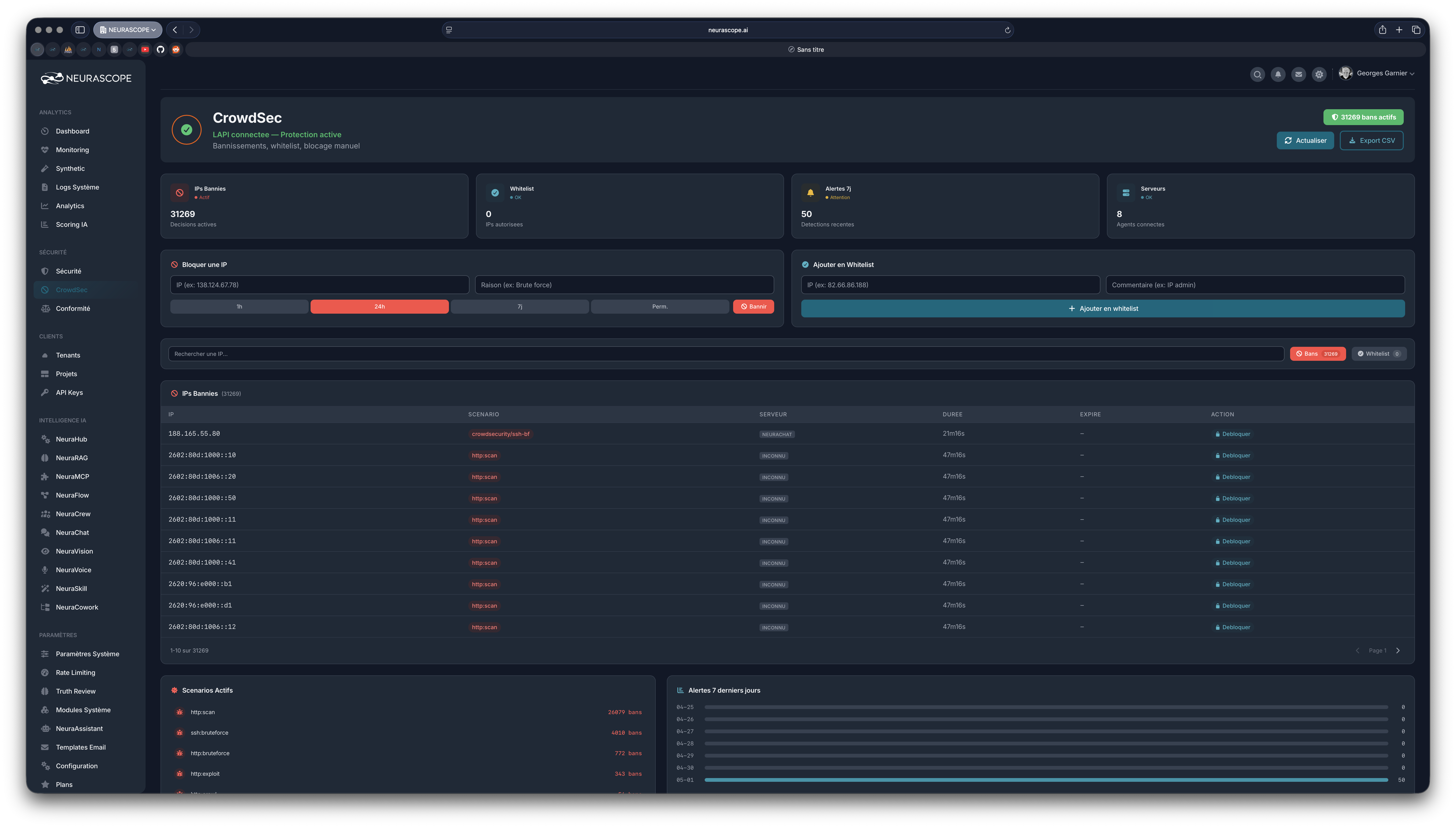Click the IPs Bannies card ban icon
This screenshot has width=1456, height=828.
[x=180, y=193]
